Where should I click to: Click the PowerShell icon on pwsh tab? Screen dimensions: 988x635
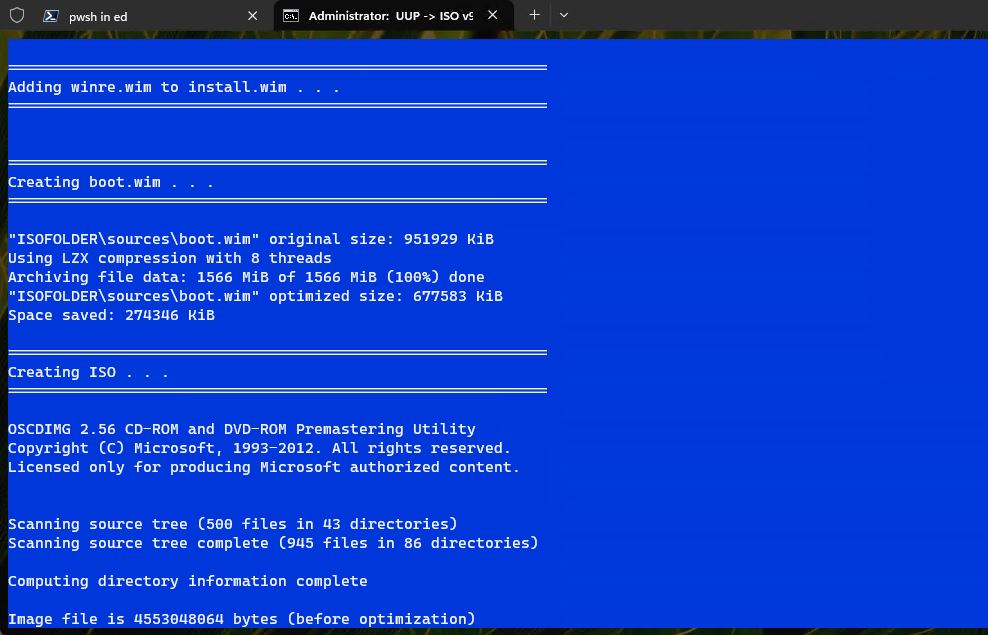[x=50, y=16]
